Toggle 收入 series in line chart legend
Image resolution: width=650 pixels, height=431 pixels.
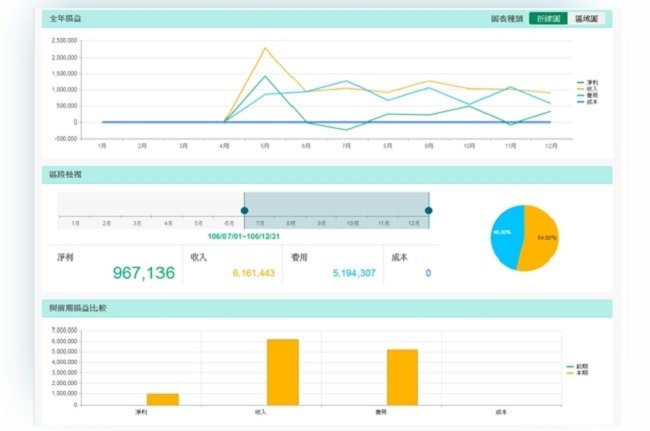[587, 89]
